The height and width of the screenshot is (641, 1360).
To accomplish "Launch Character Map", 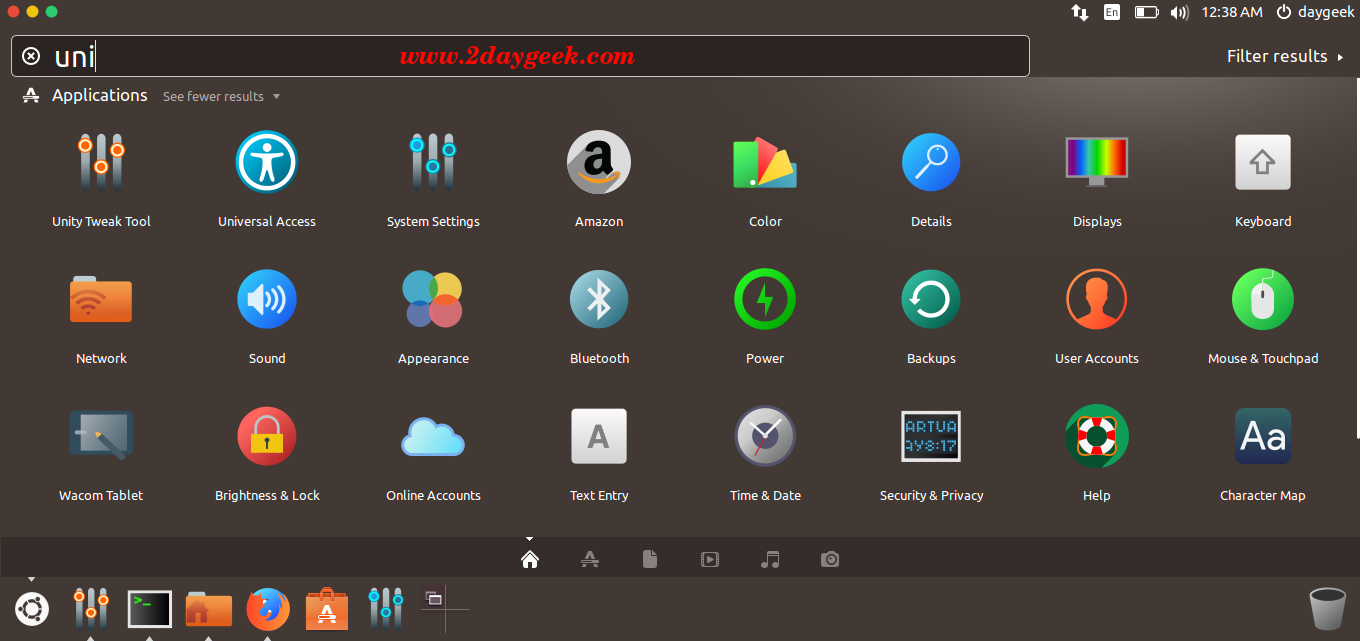I will click(x=1263, y=436).
